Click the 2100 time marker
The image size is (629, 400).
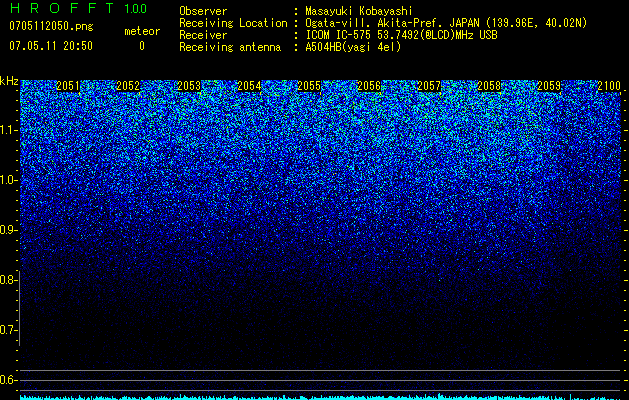pos(609,86)
